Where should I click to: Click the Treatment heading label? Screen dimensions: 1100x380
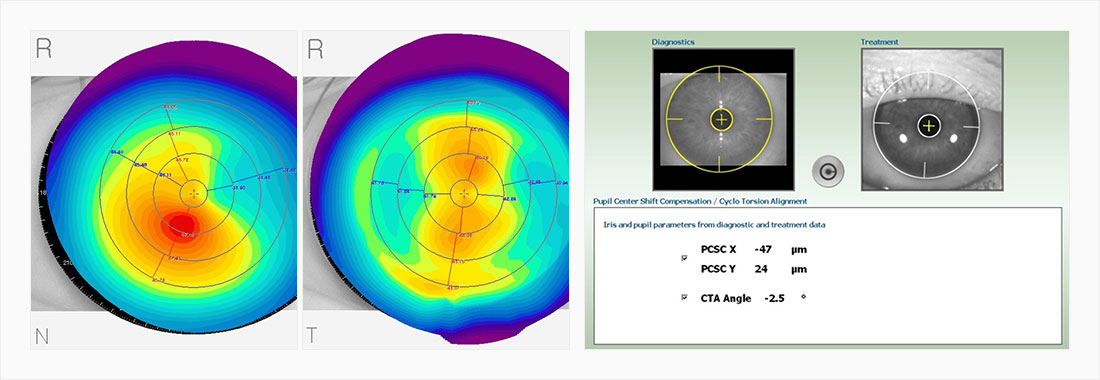click(x=879, y=42)
